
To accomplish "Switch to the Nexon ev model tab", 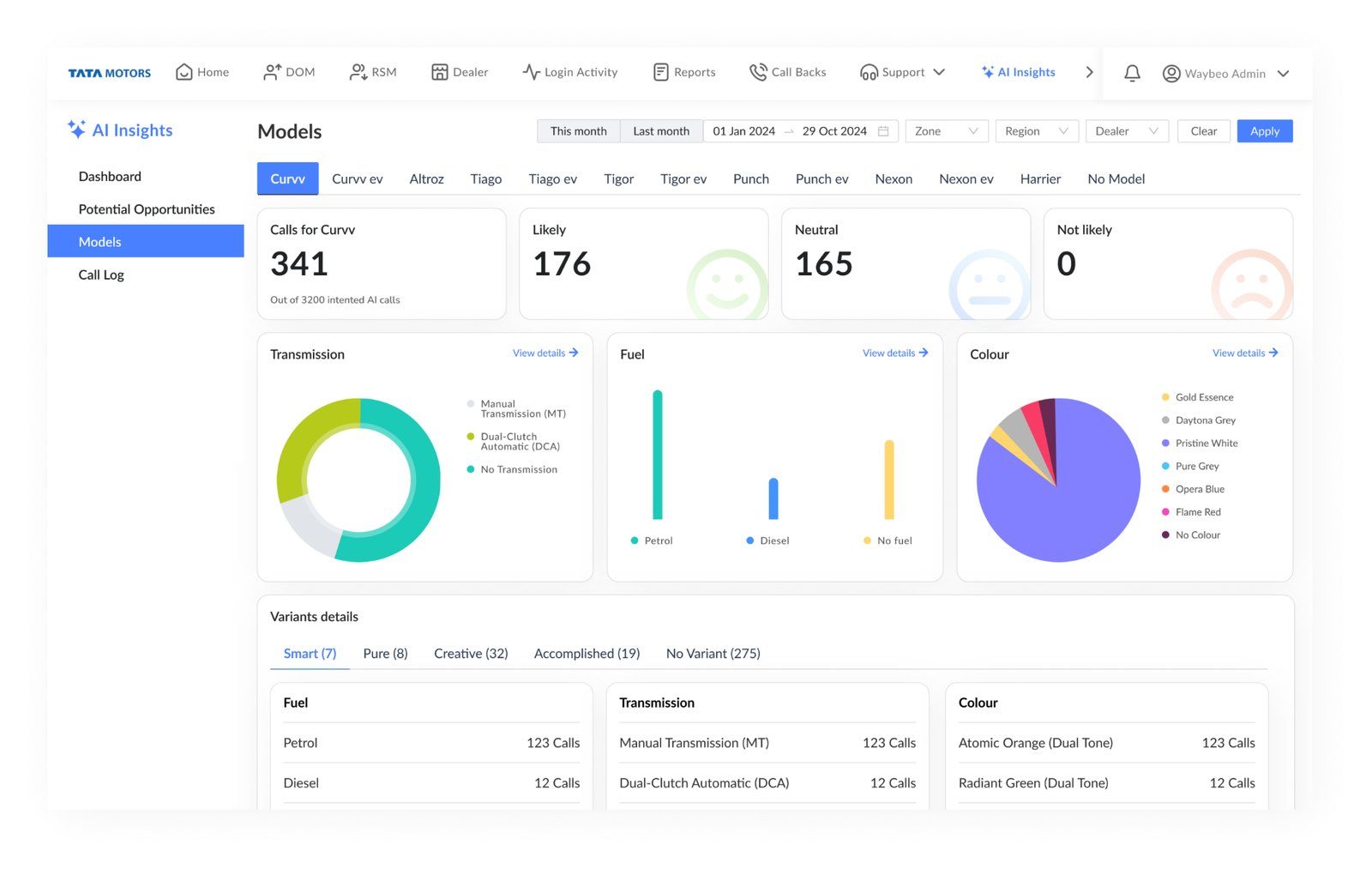I will pyautogui.click(x=966, y=179).
